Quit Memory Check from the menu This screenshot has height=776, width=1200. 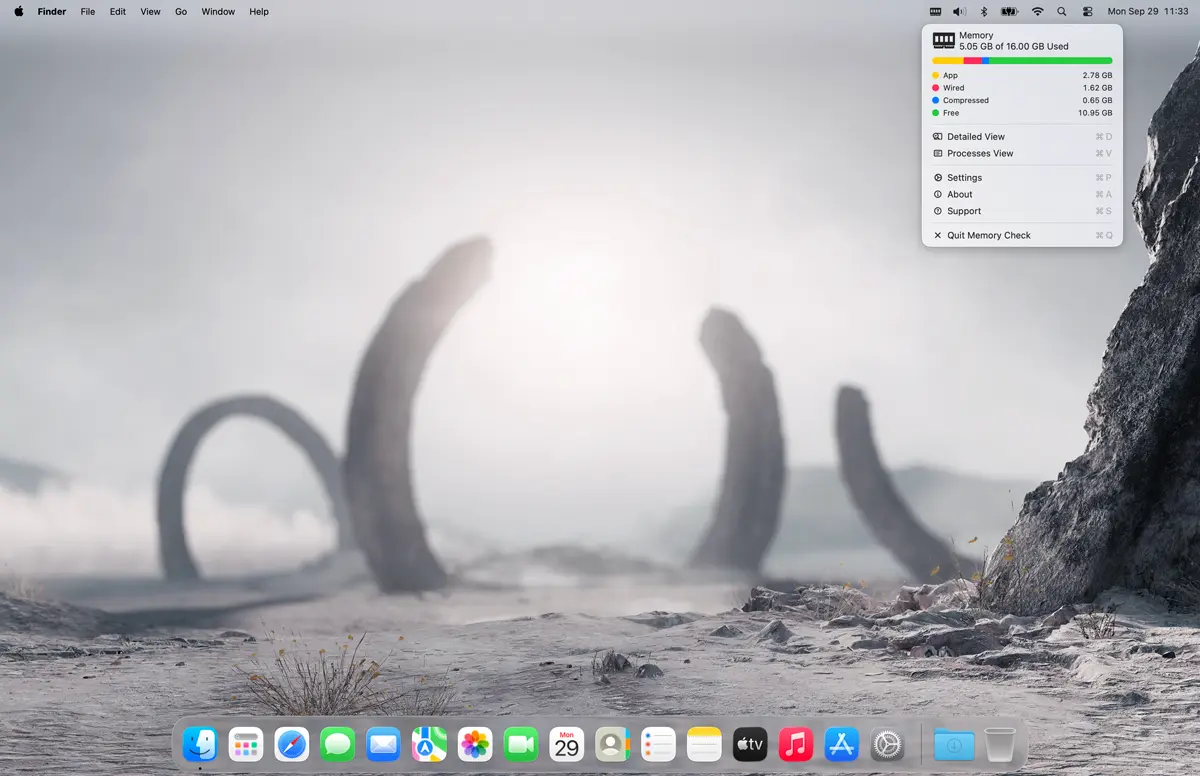click(988, 236)
